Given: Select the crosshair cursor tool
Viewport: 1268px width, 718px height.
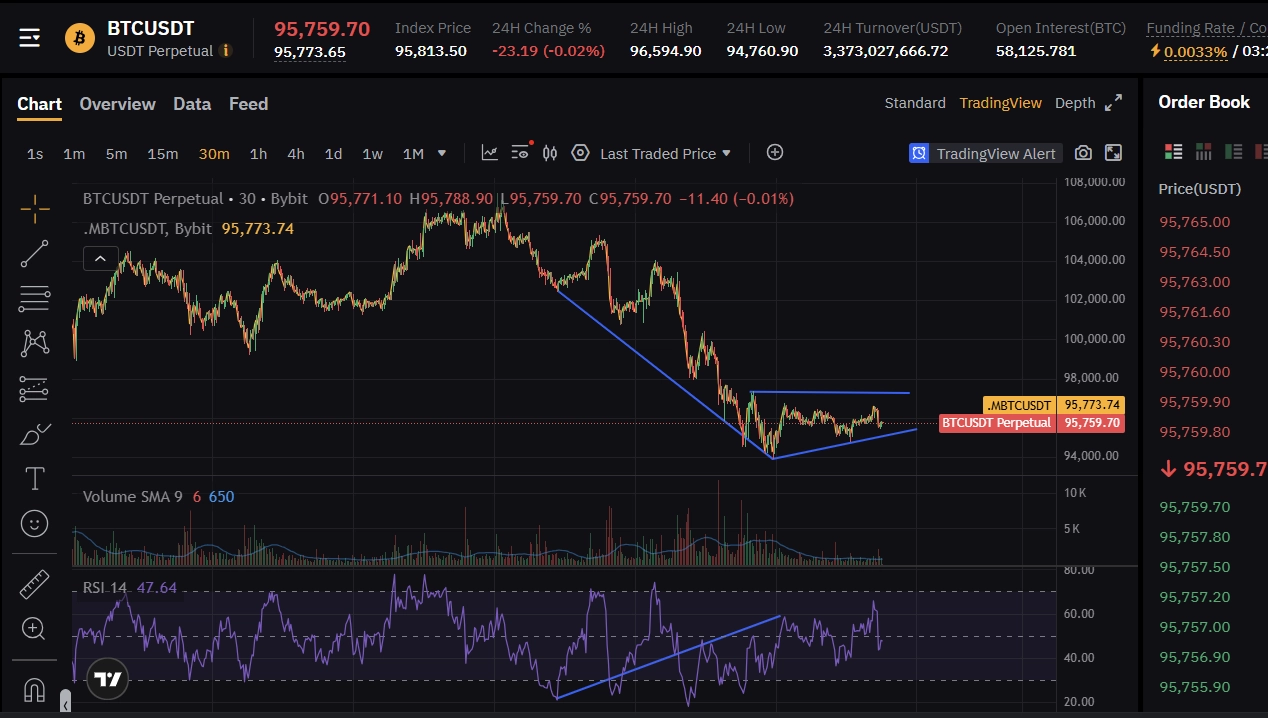Looking at the screenshot, I should (35, 209).
